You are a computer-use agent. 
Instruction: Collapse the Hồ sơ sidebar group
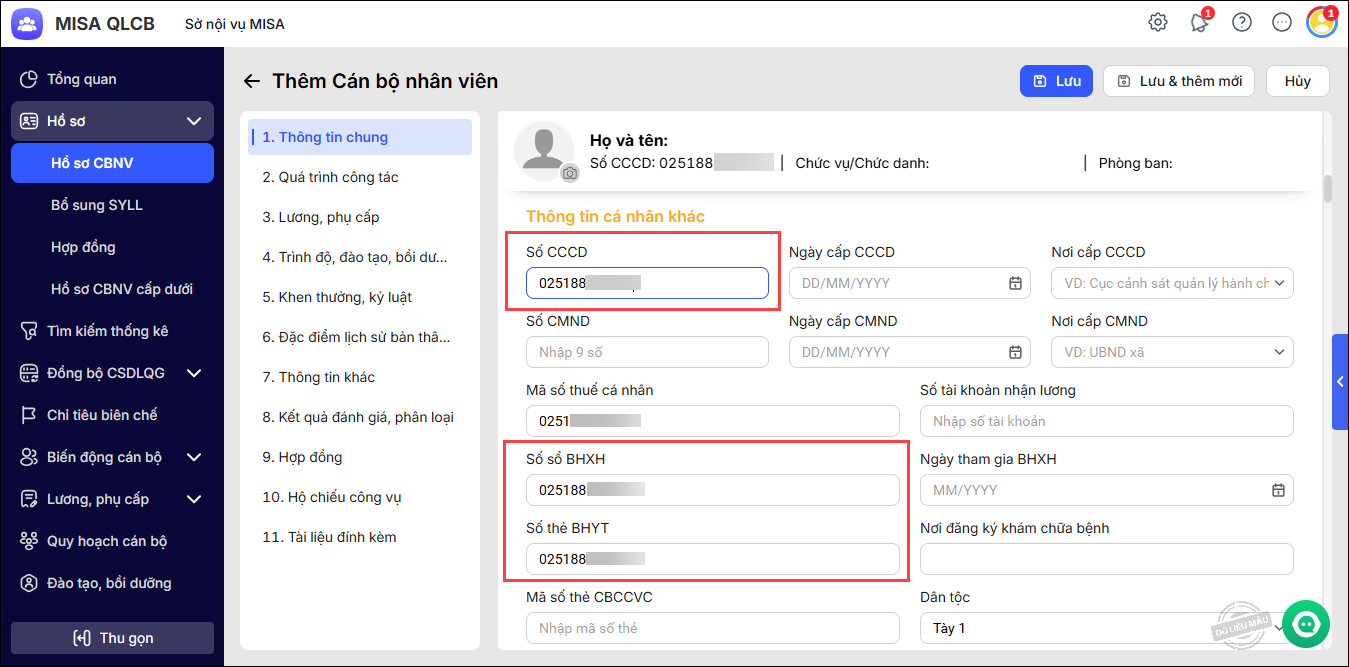click(194, 121)
